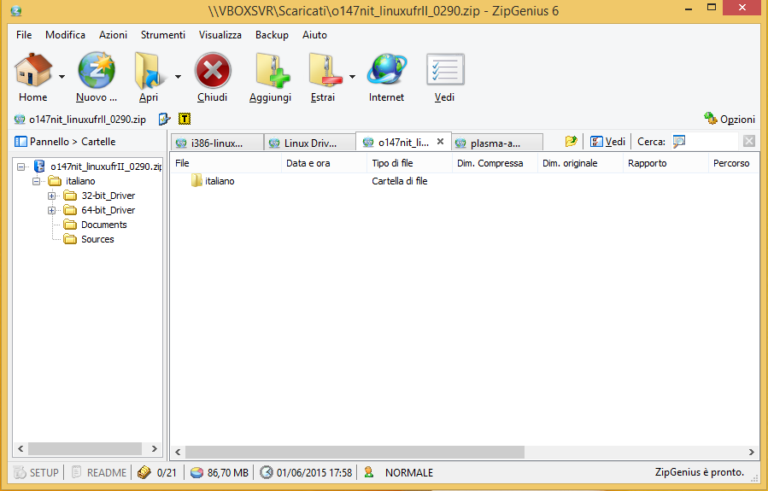This screenshot has height=491, width=768.
Task: Open the Strumenti menu
Action: [x=162, y=35]
